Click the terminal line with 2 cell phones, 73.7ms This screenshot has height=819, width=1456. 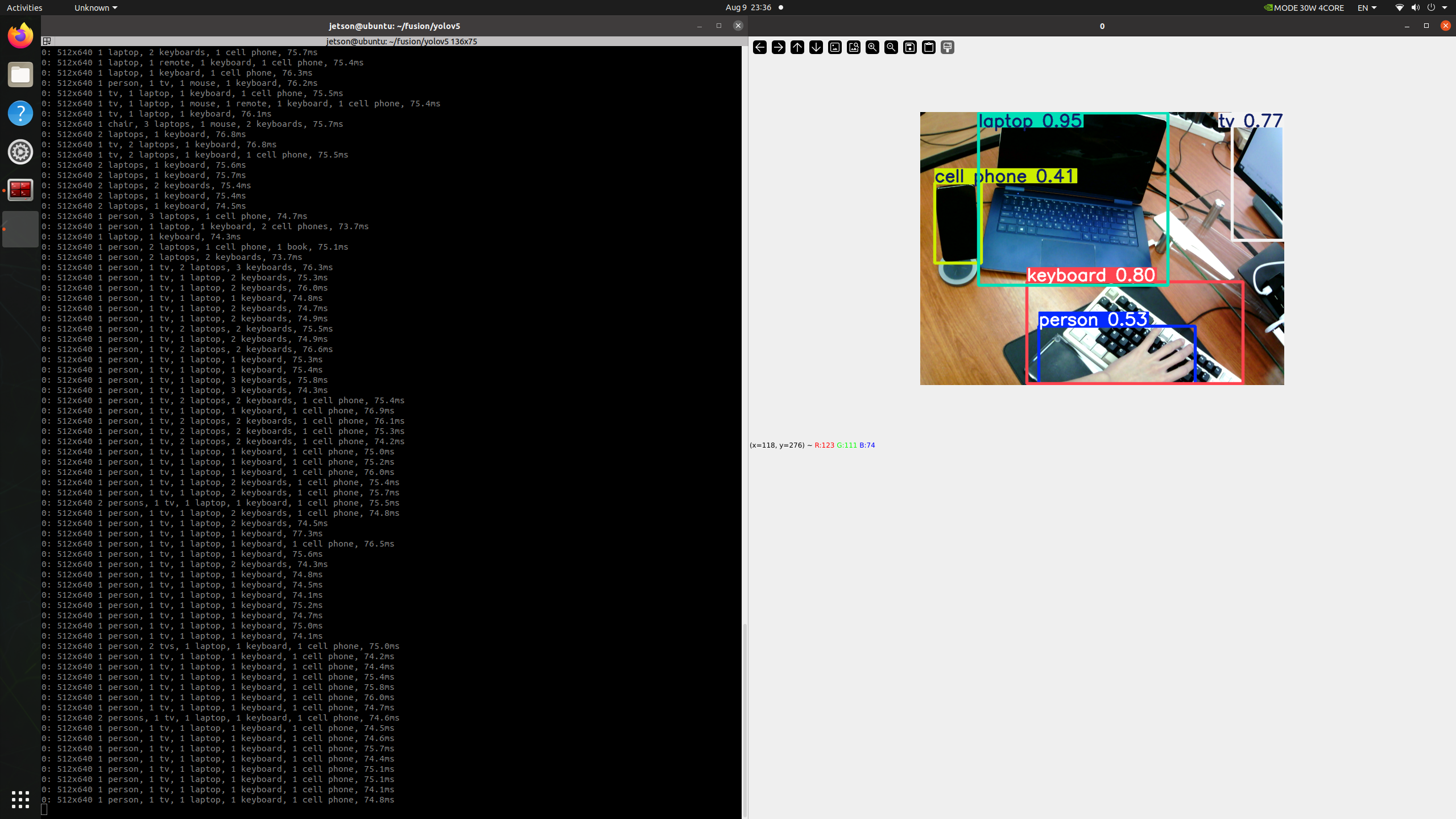pos(205,226)
